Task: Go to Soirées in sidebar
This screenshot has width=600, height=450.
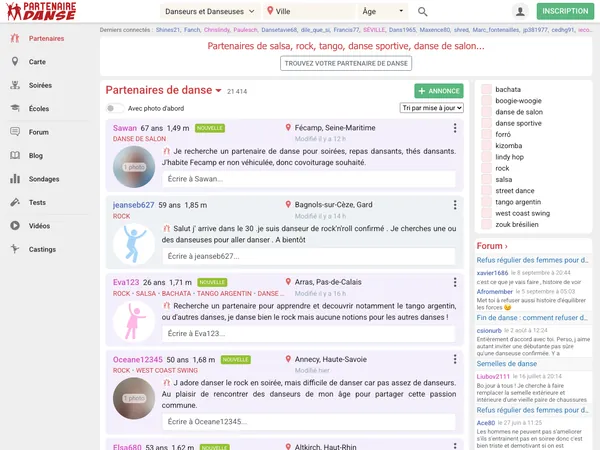Action: click(40, 85)
